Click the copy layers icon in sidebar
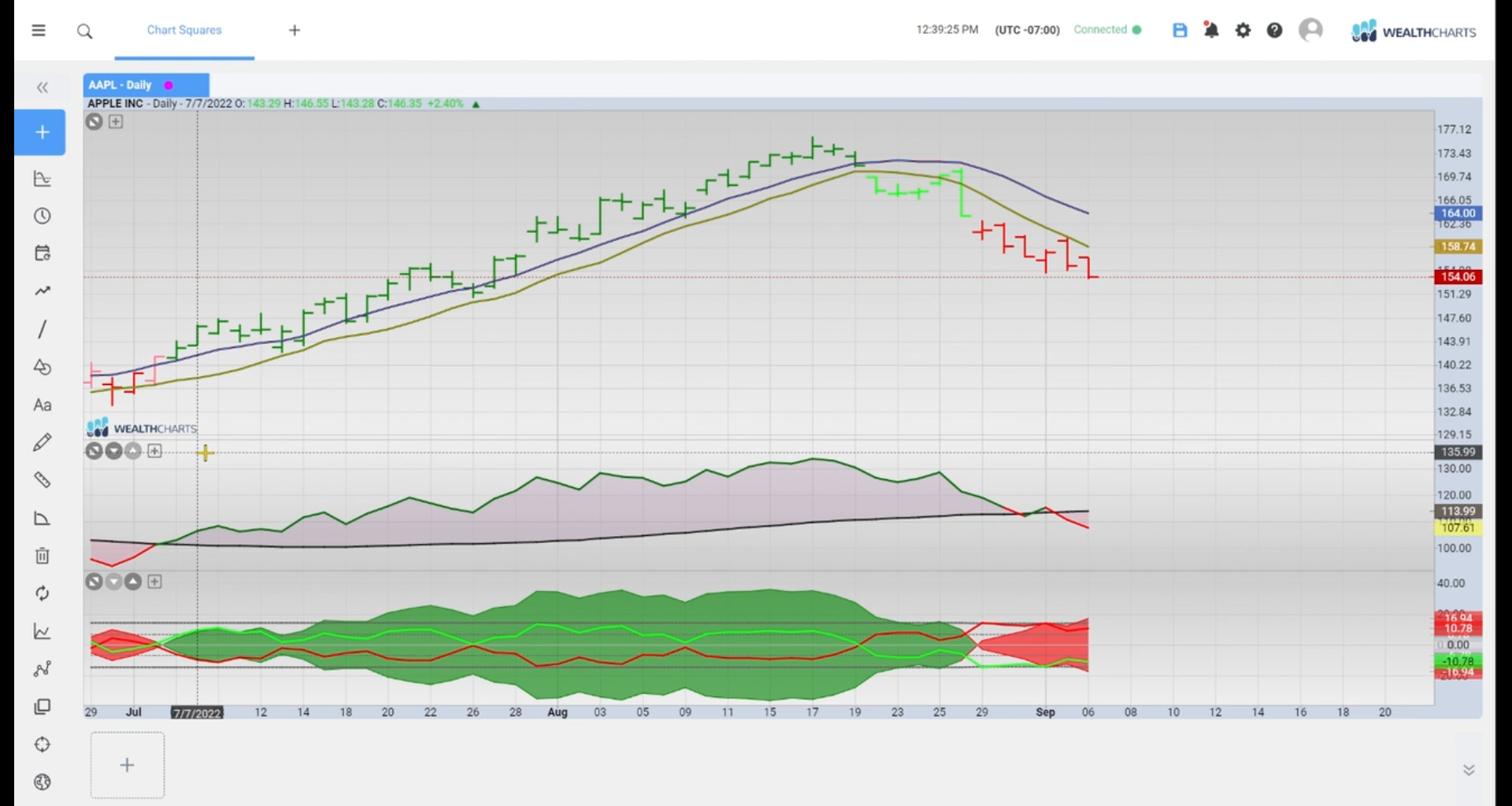Image resolution: width=1512 pixels, height=806 pixels. (43, 707)
